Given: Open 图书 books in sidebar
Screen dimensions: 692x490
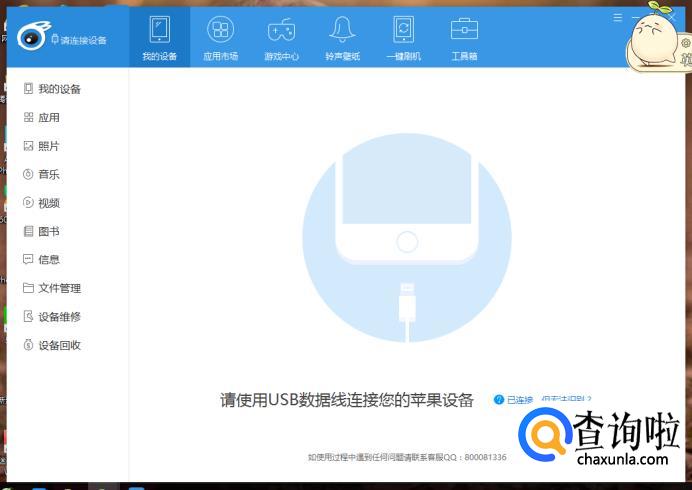Looking at the screenshot, I should click(49, 231).
